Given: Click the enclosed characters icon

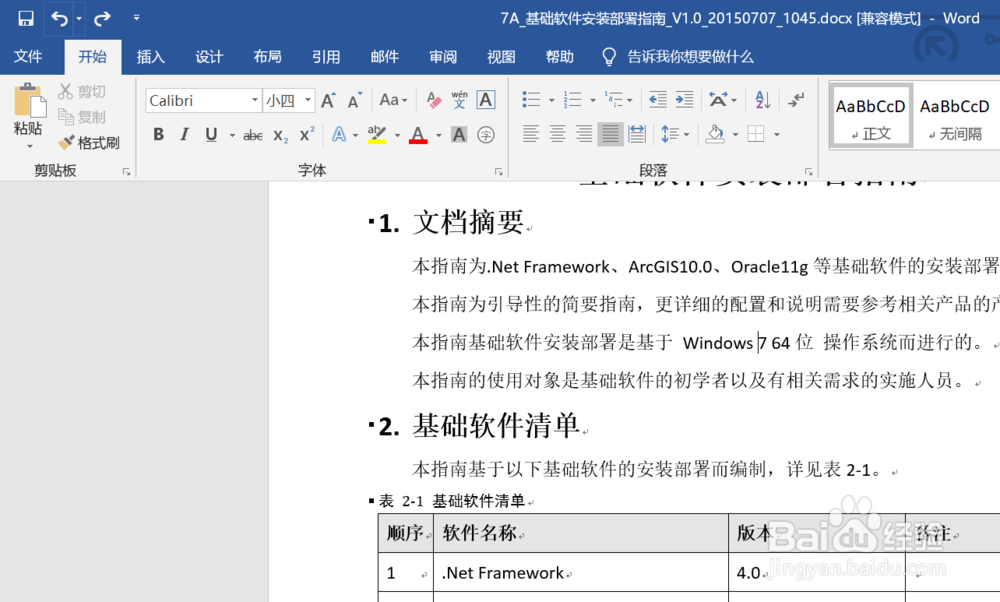Looking at the screenshot, I should tap(486, 135).
